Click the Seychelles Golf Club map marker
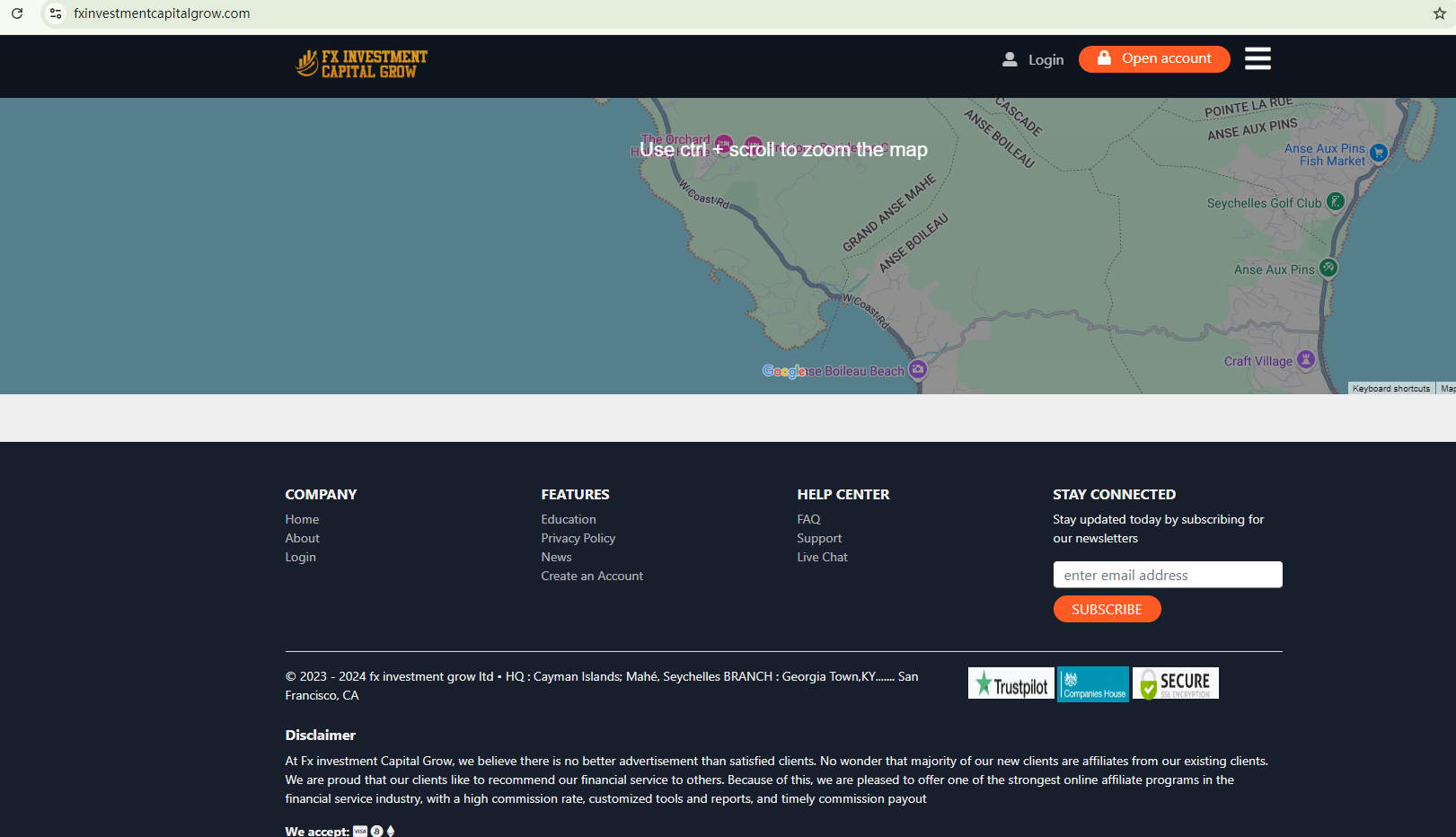 click(1336, 202)
